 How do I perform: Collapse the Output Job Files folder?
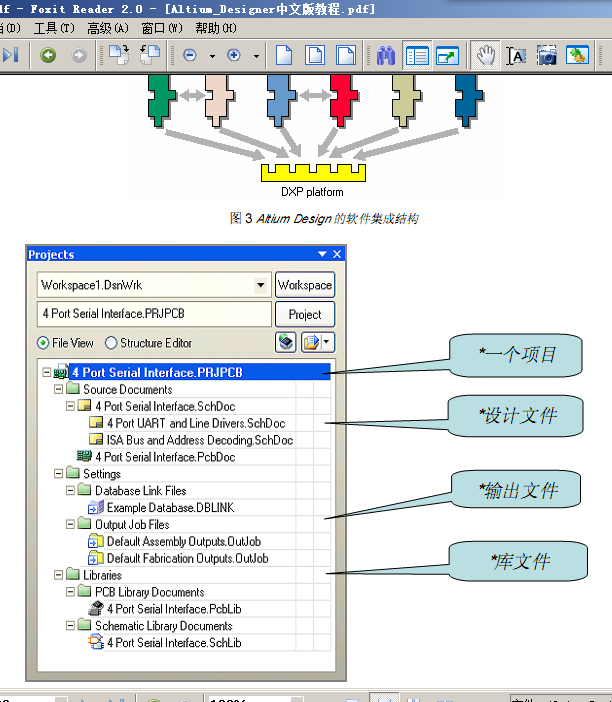pyautogui.click(x=70, y=524)
